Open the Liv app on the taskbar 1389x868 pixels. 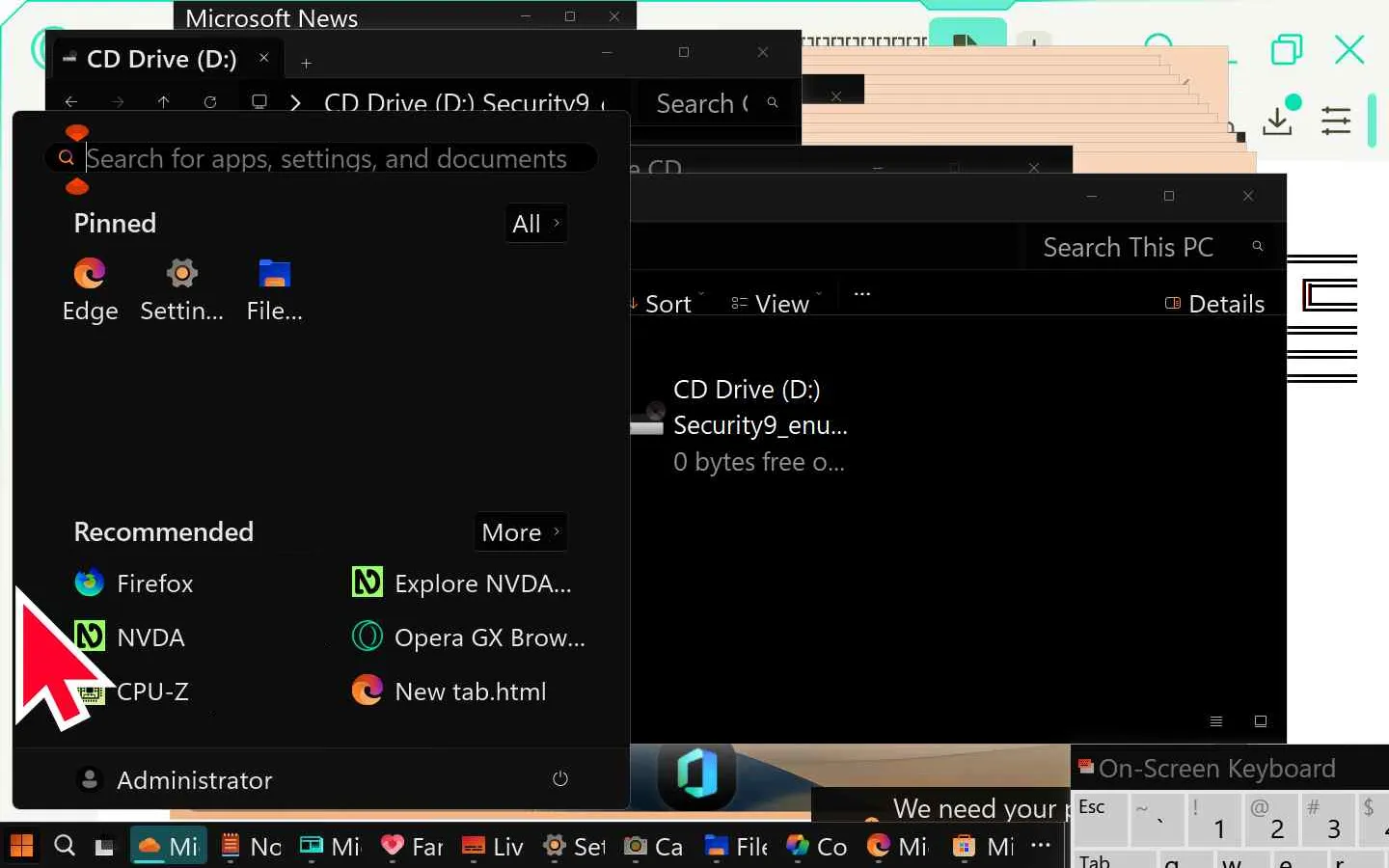pos(493,847)
